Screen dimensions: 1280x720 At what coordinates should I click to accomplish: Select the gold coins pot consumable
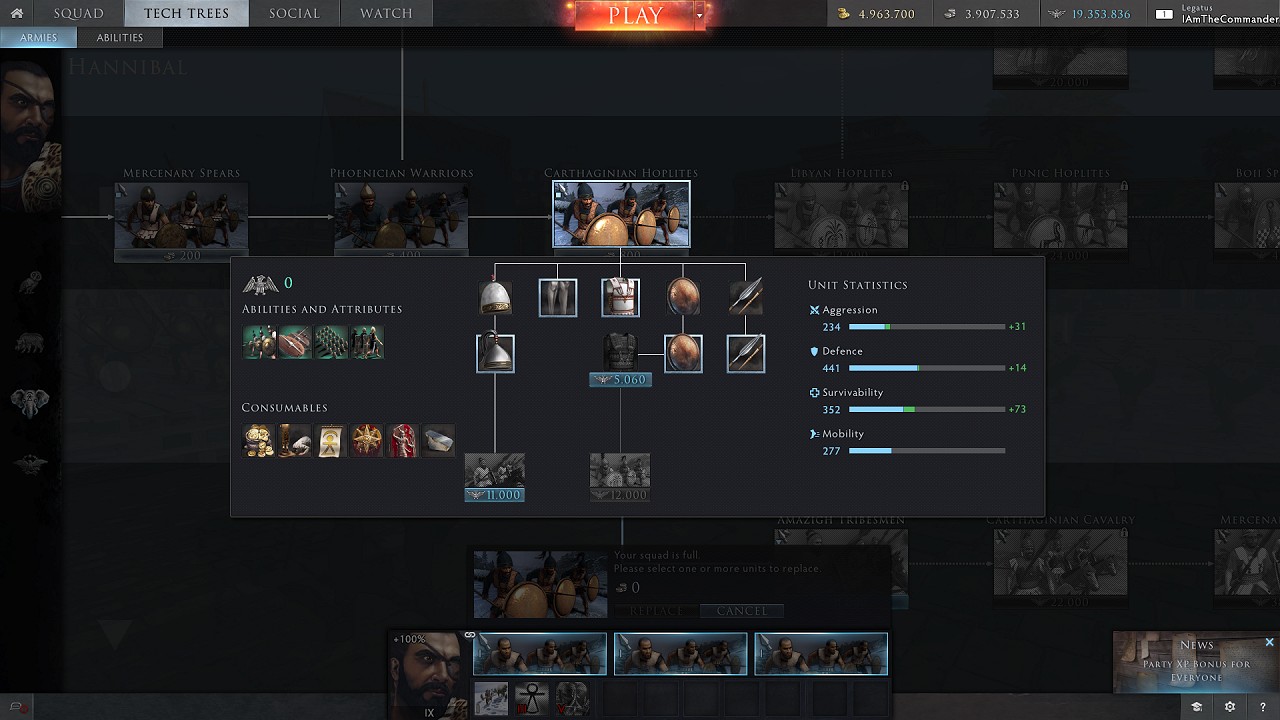tap(259, 440)
